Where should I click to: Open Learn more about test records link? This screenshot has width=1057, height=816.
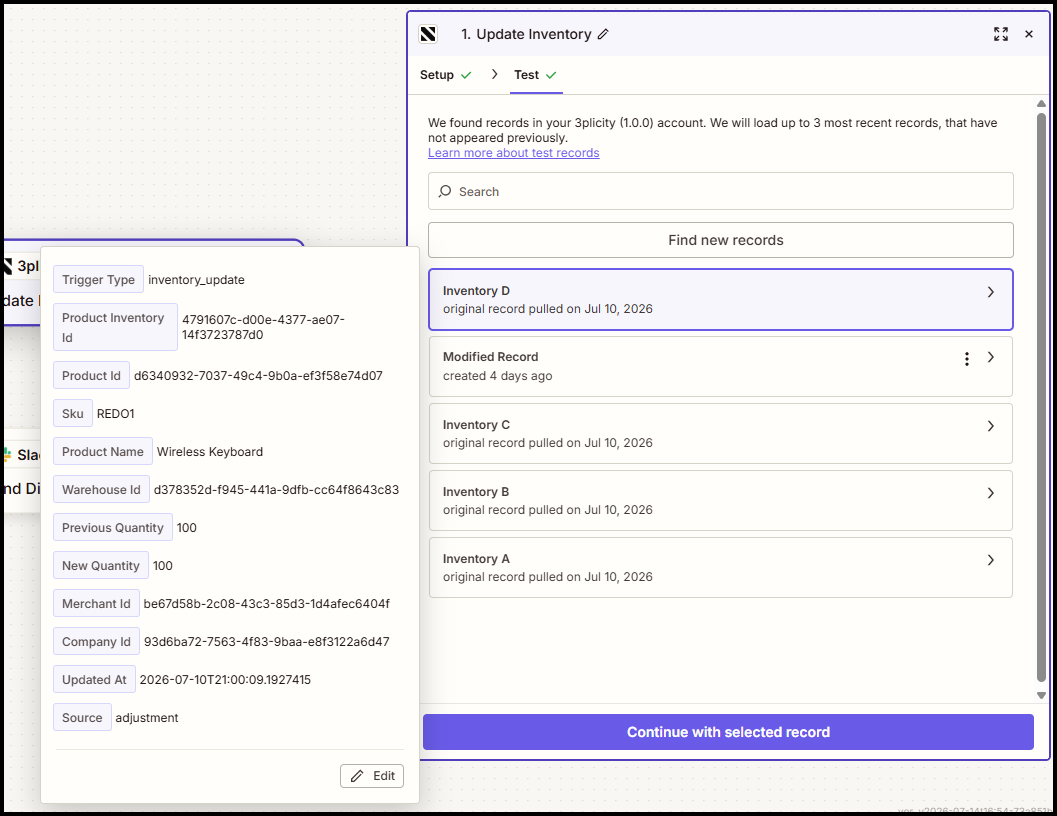[x=514, y=153]
